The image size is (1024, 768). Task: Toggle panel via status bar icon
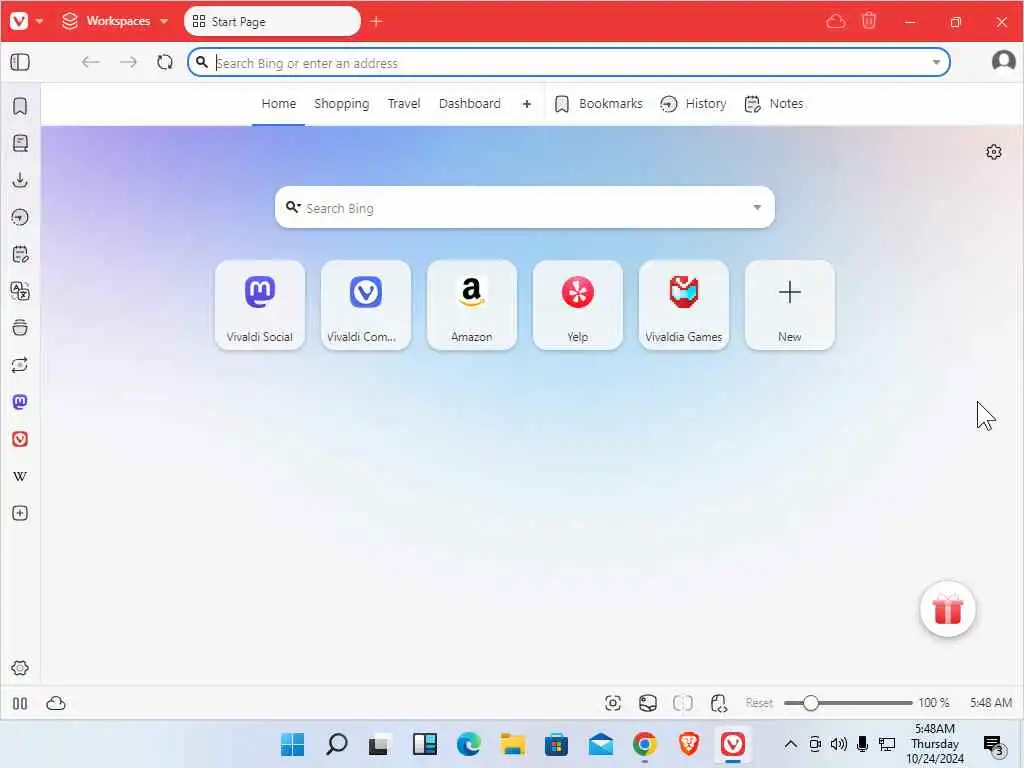pos(20,703)
